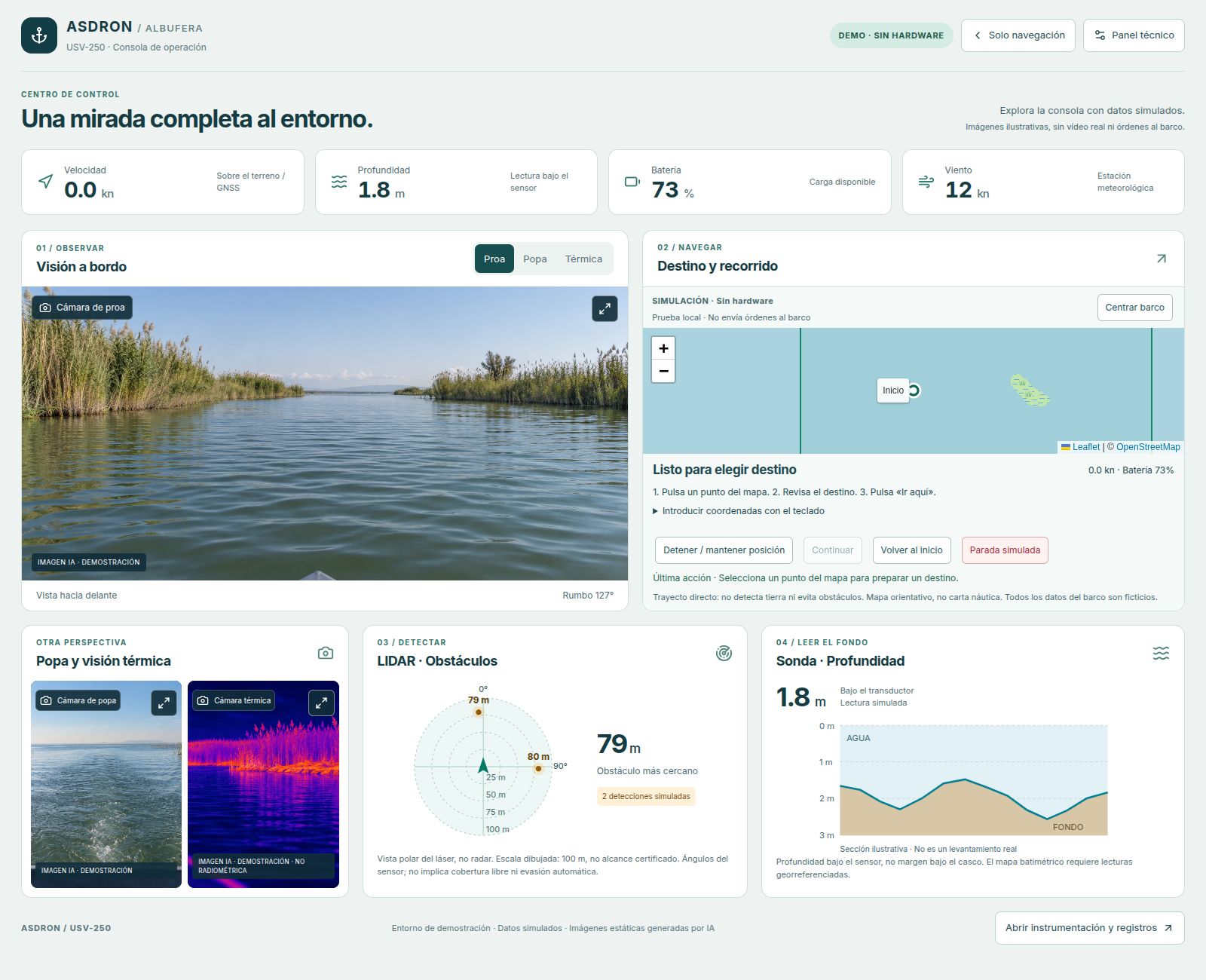This screenshot has width=1206, height=980.
Task: Expand the stern camera (Cámara de popa) view
Action: (x=164, y=703)
